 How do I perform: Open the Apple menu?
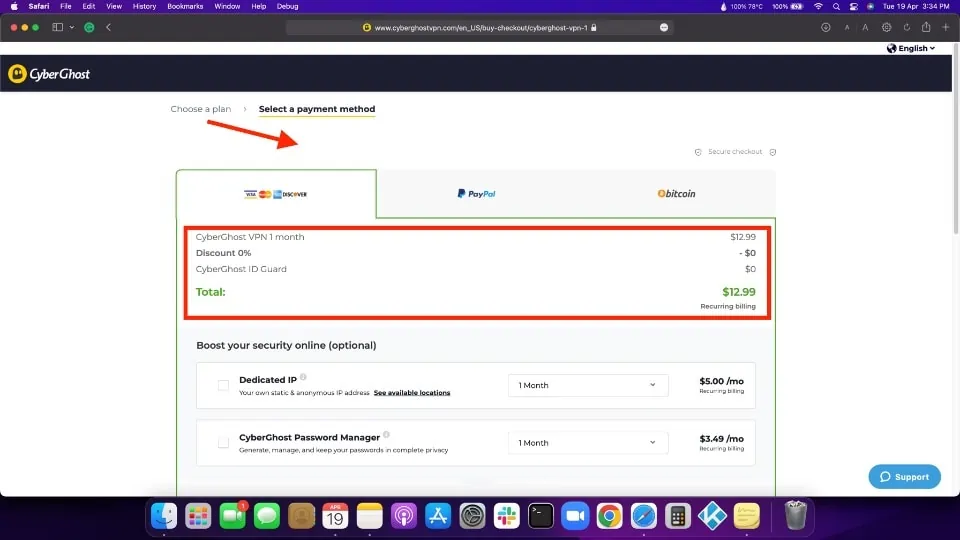pos(14,6)
